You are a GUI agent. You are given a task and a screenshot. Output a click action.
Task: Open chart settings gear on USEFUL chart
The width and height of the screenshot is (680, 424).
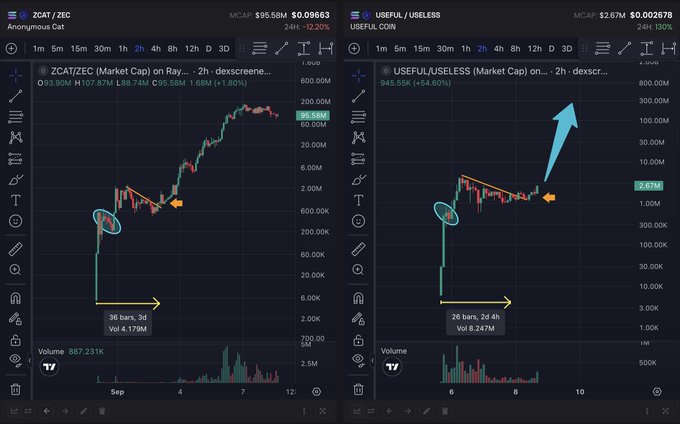pos(657,391)
